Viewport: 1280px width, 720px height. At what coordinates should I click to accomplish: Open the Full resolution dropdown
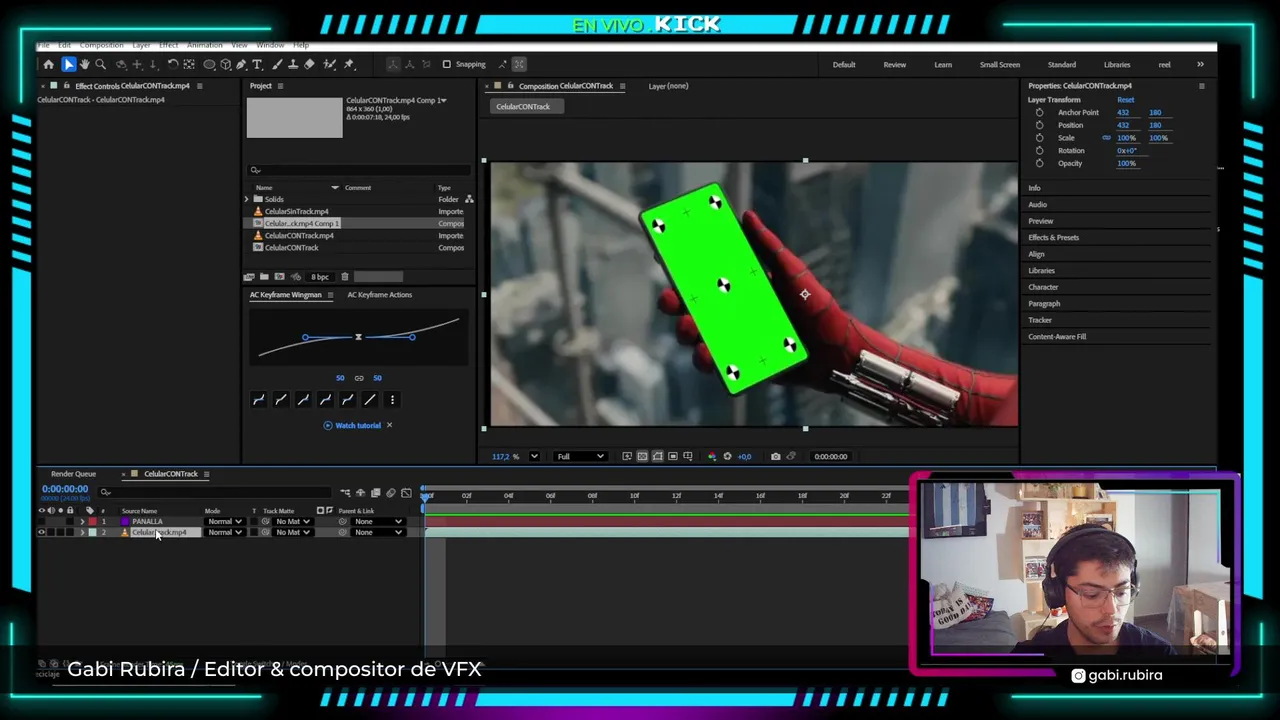tap(580, 457)
